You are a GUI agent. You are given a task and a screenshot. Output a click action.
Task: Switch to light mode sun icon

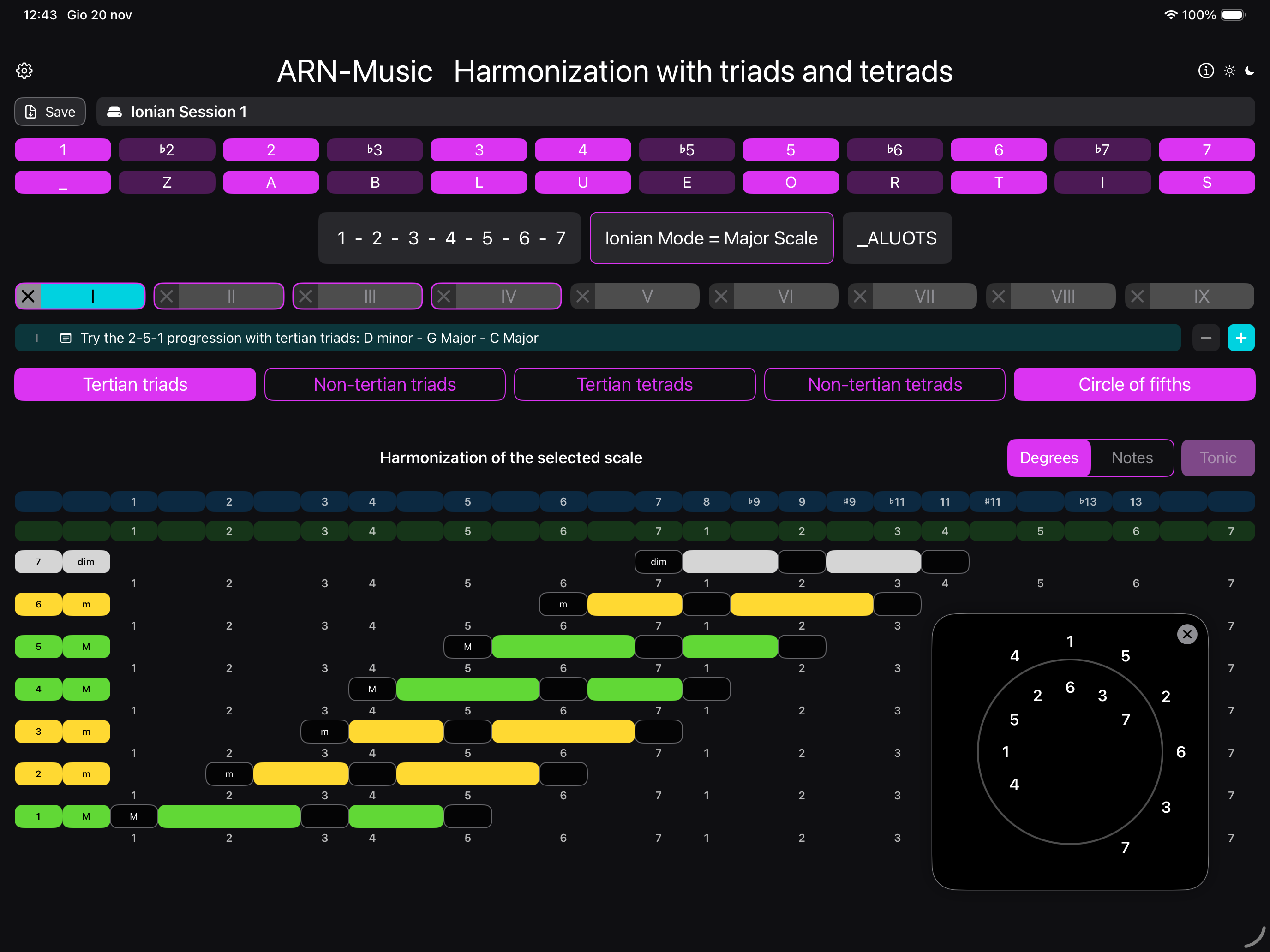click(1229, 71)
